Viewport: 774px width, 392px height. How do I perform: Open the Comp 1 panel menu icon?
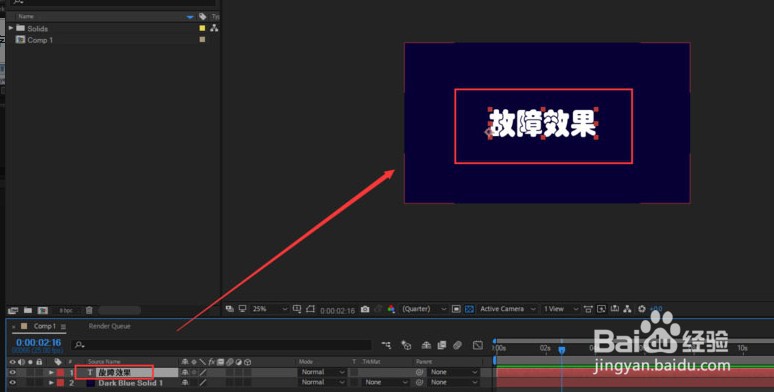pyautogui.click(x=63, y=327)
